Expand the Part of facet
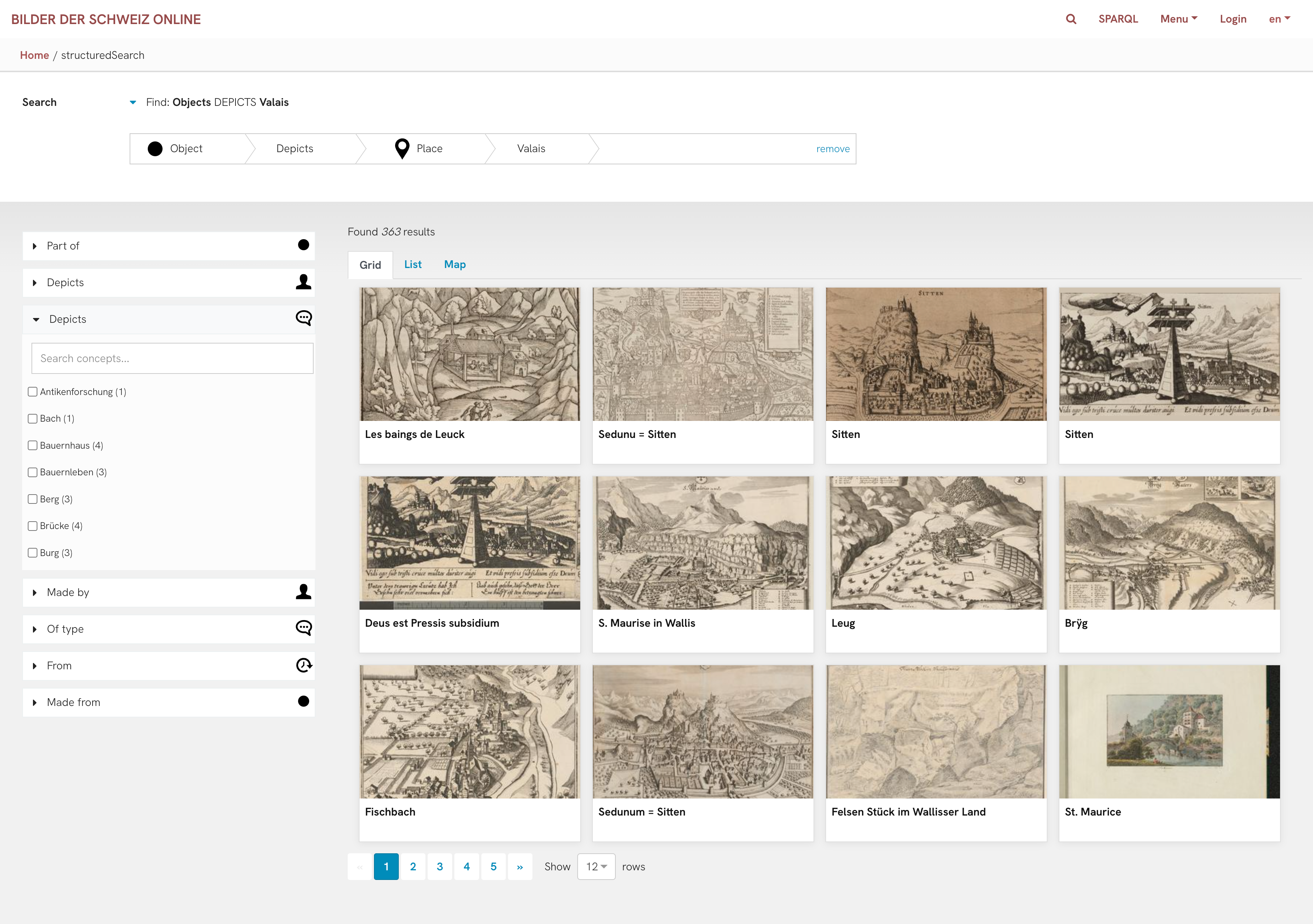Image resolution: width=1313 pixels, height=924 pixels. click(169, 246)
